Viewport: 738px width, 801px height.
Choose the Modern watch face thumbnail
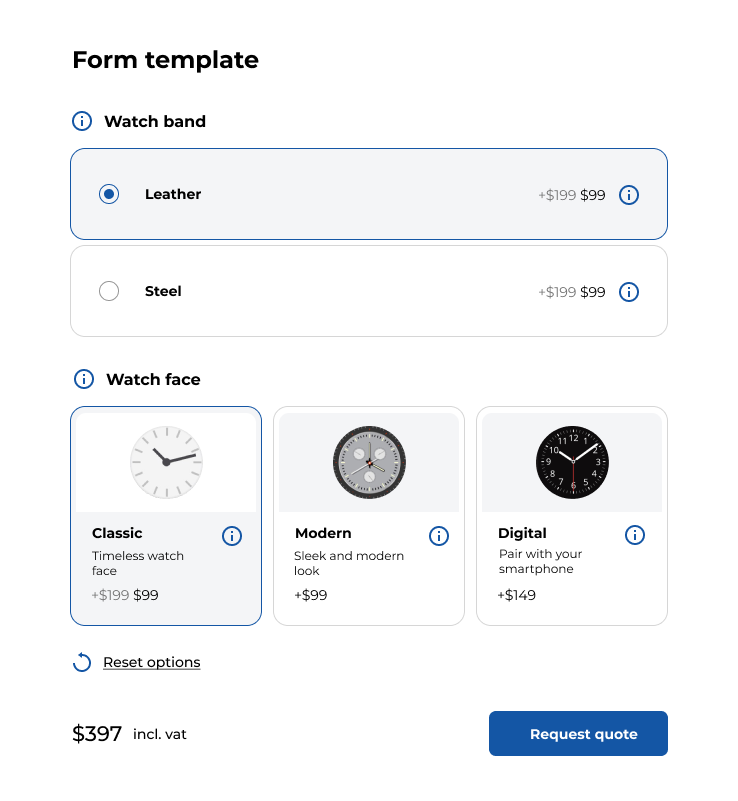pyautogui.click(x=369, y=461)
